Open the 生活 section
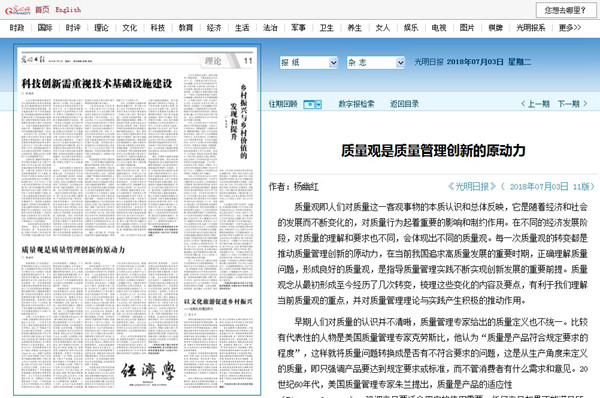The width and height of the screenshot is (600, 398). click(242, 28)
